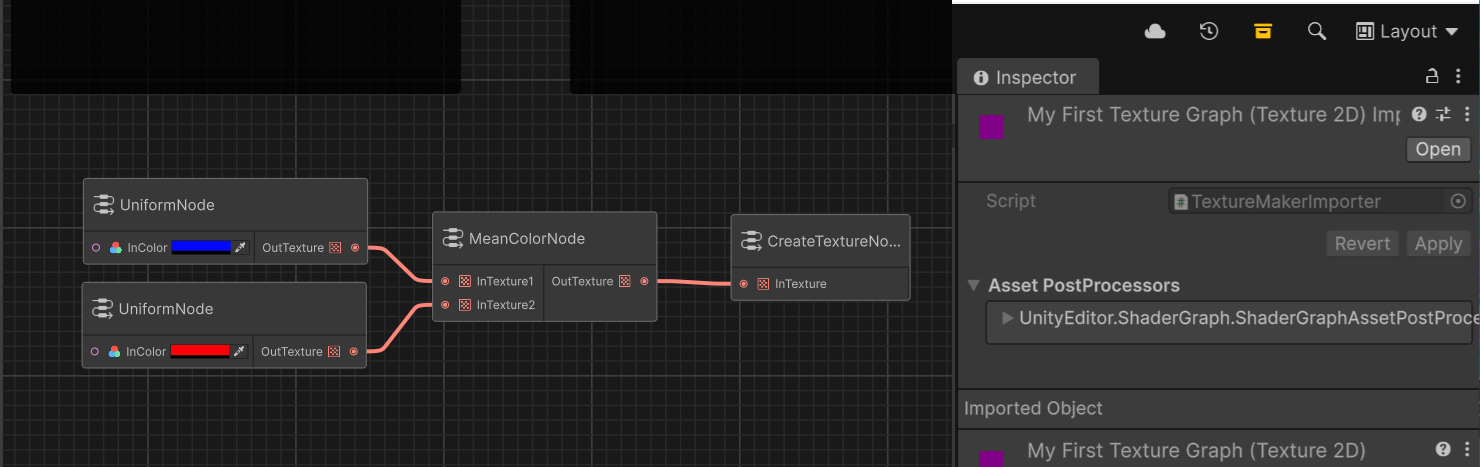1480x467 pixels.
Task: Select the MeanColorNode title
Action: (x=527, y=239)
